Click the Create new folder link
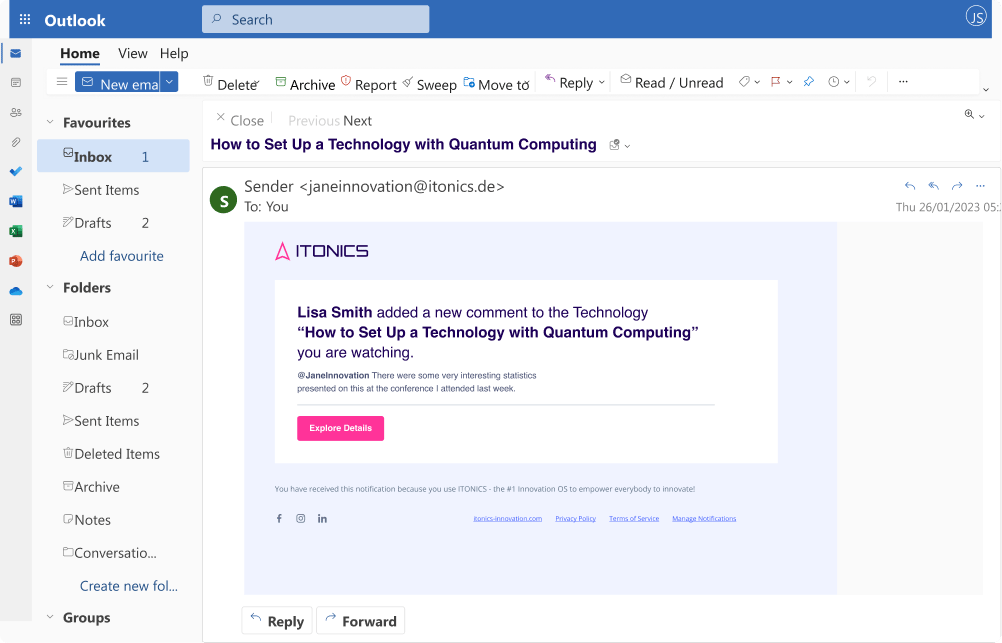 [x=128, y=585]
